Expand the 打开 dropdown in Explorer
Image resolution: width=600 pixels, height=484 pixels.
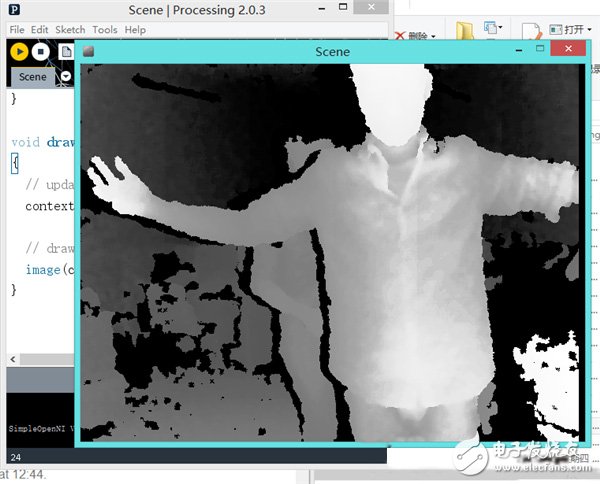[x=590, y=31]
